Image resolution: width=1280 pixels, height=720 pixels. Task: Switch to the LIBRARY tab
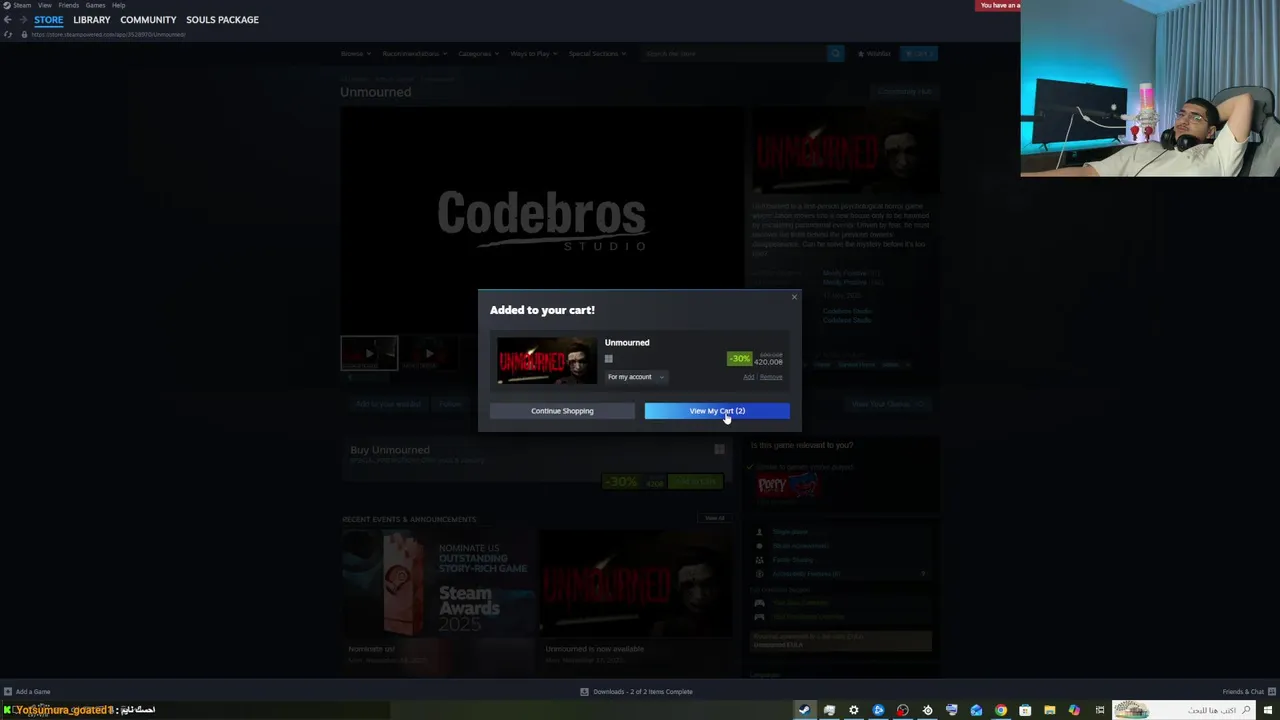92,20
